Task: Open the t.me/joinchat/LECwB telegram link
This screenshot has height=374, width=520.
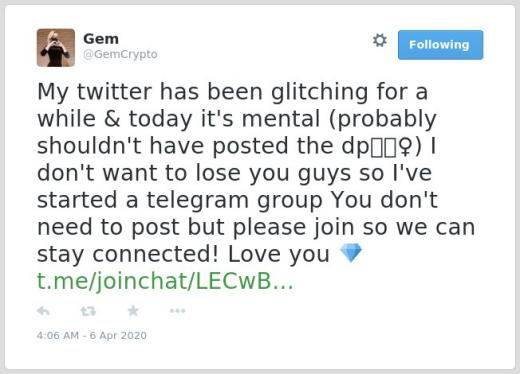Action: 165,281
